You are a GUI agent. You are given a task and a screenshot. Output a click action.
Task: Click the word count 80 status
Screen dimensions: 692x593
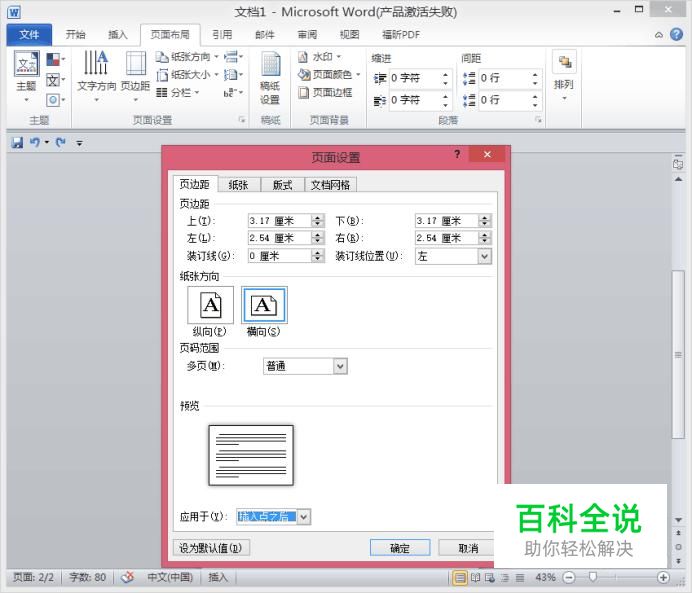tap(87, 577)
